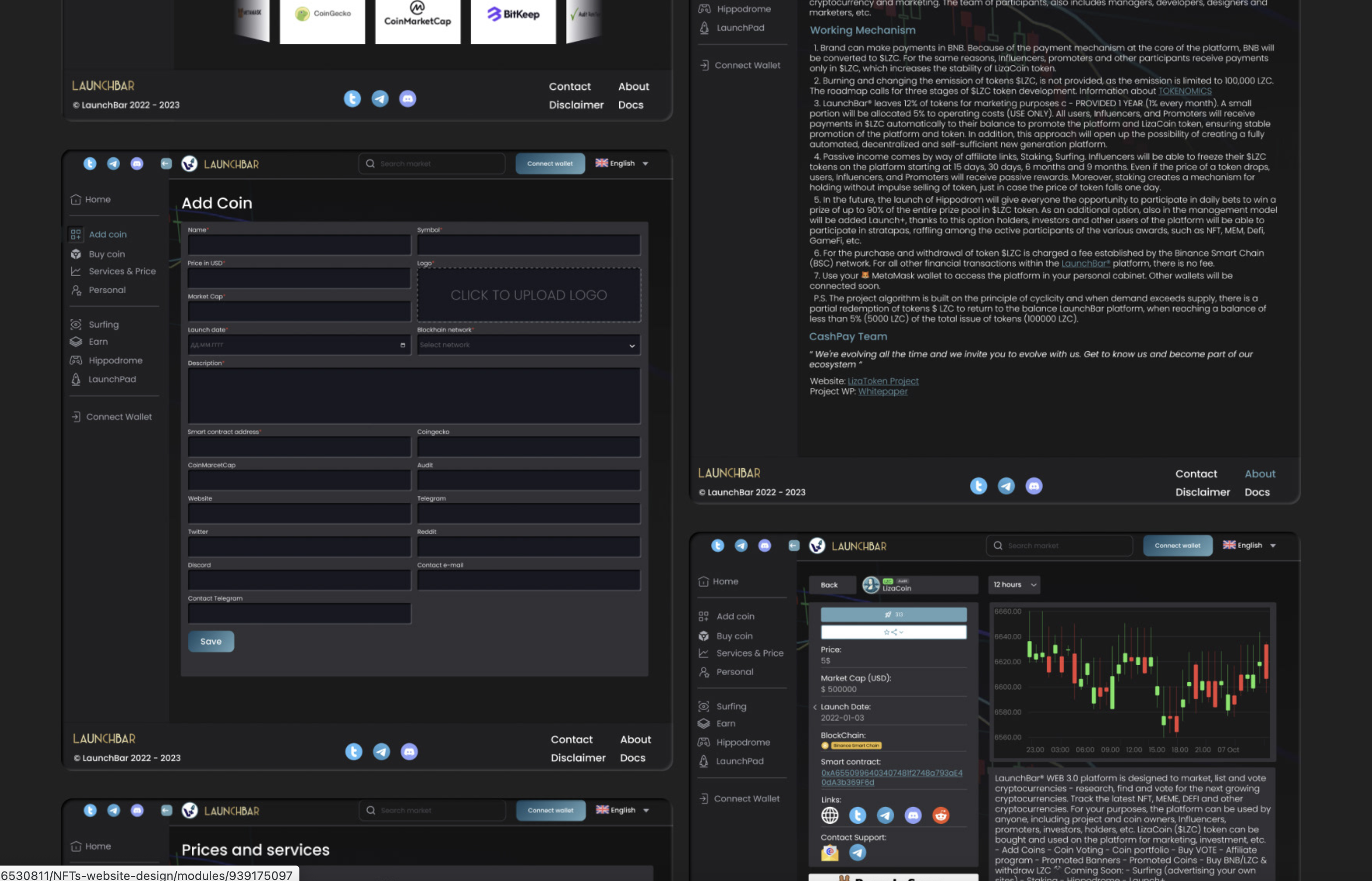
Task: Open the Whitepaper link
Action: [x=882, y=391]
